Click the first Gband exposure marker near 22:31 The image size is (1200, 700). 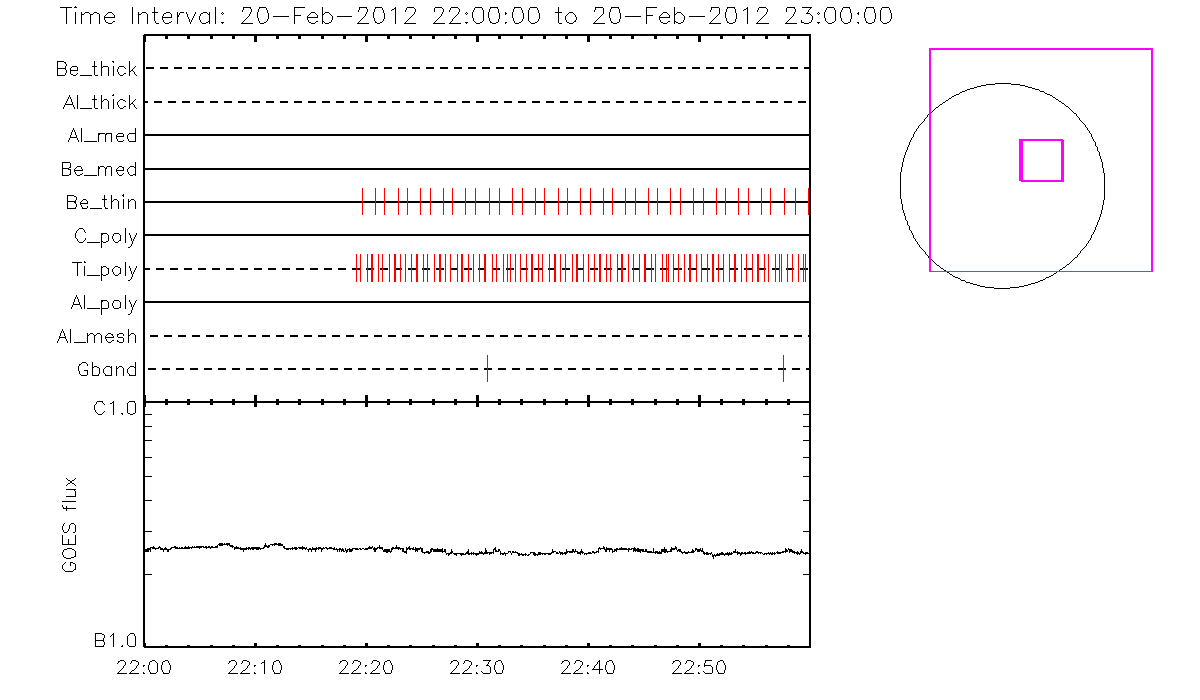(x=487, y=368)
